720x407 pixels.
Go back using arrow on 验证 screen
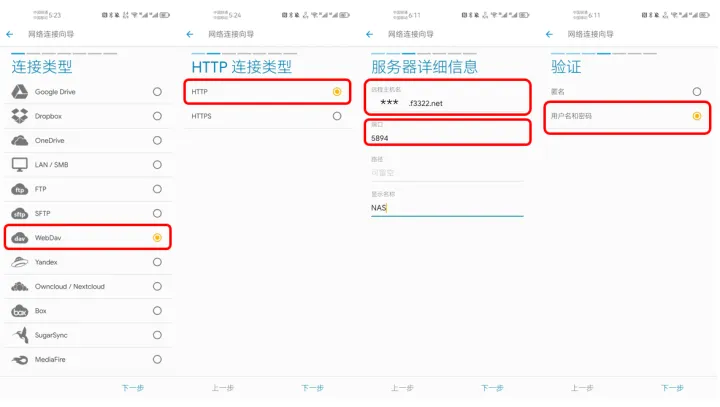549,34
